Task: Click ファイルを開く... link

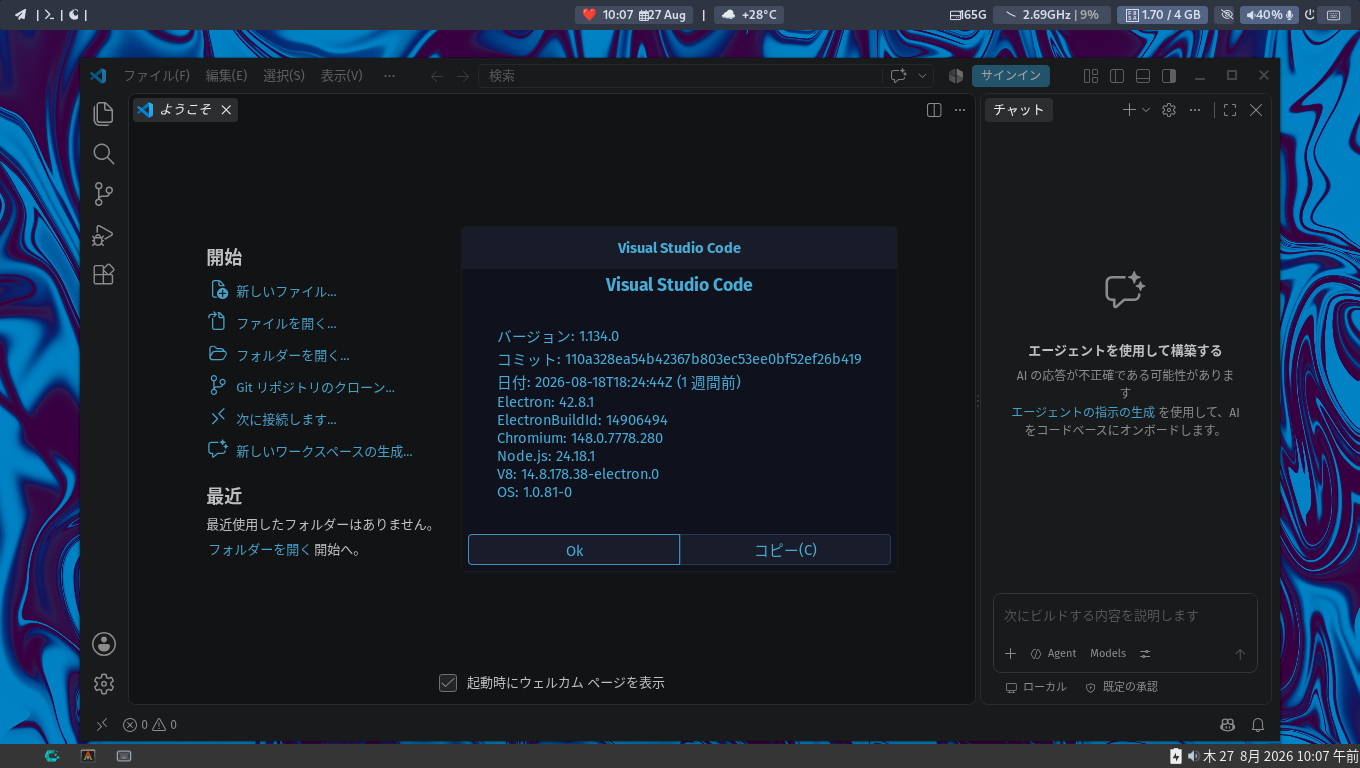Action: (x=286, y=324)
